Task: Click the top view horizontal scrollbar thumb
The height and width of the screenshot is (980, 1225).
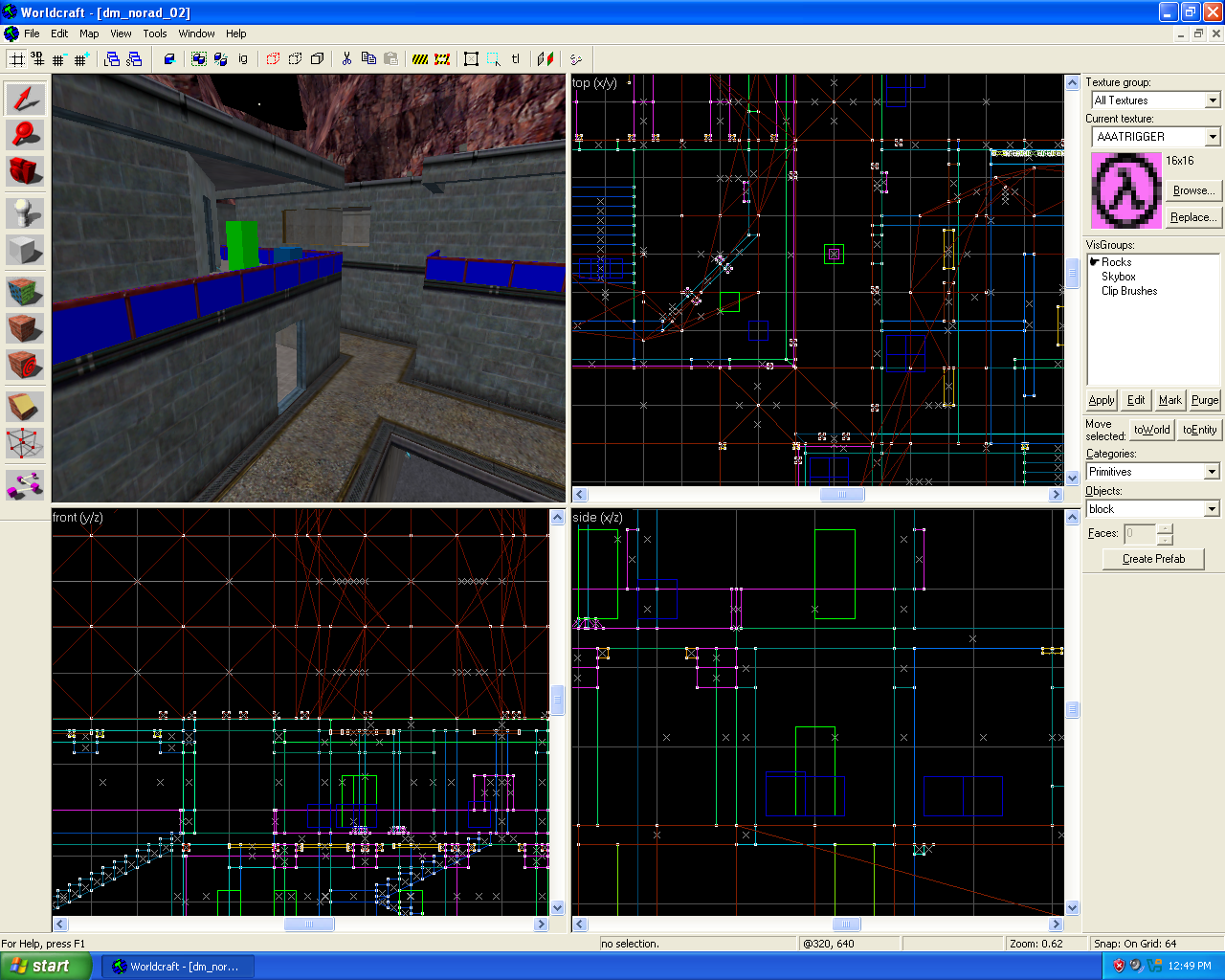Action: pyautogui.click(x=842, y=495)
